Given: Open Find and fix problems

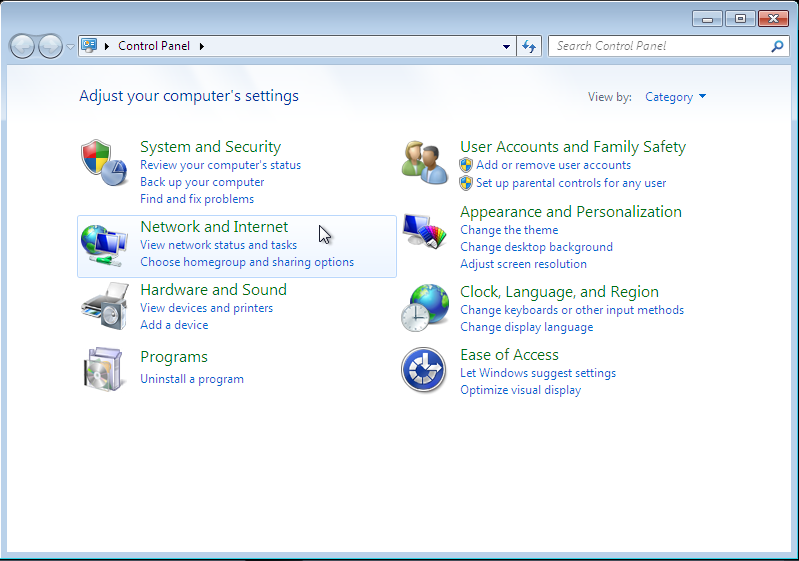Looking at the screenshot, I should [x=197, y=199].
